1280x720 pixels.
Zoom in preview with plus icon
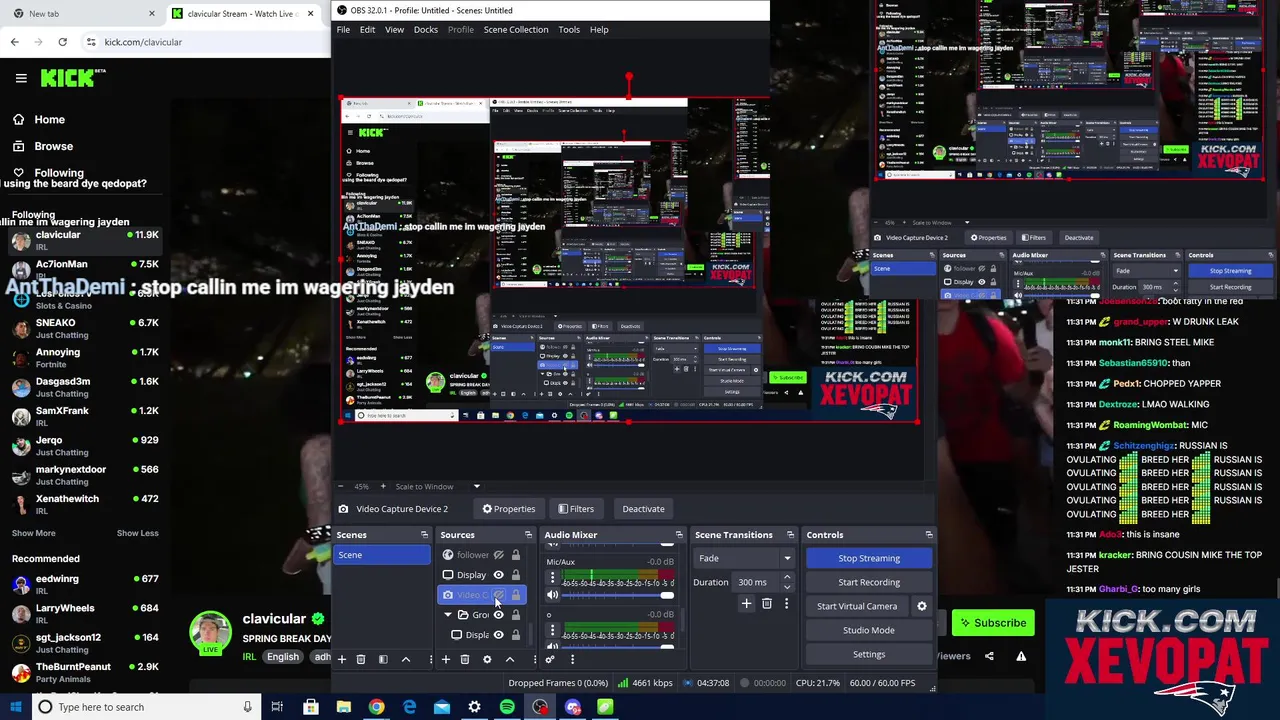pyautogui.click(x=382, y=486)
